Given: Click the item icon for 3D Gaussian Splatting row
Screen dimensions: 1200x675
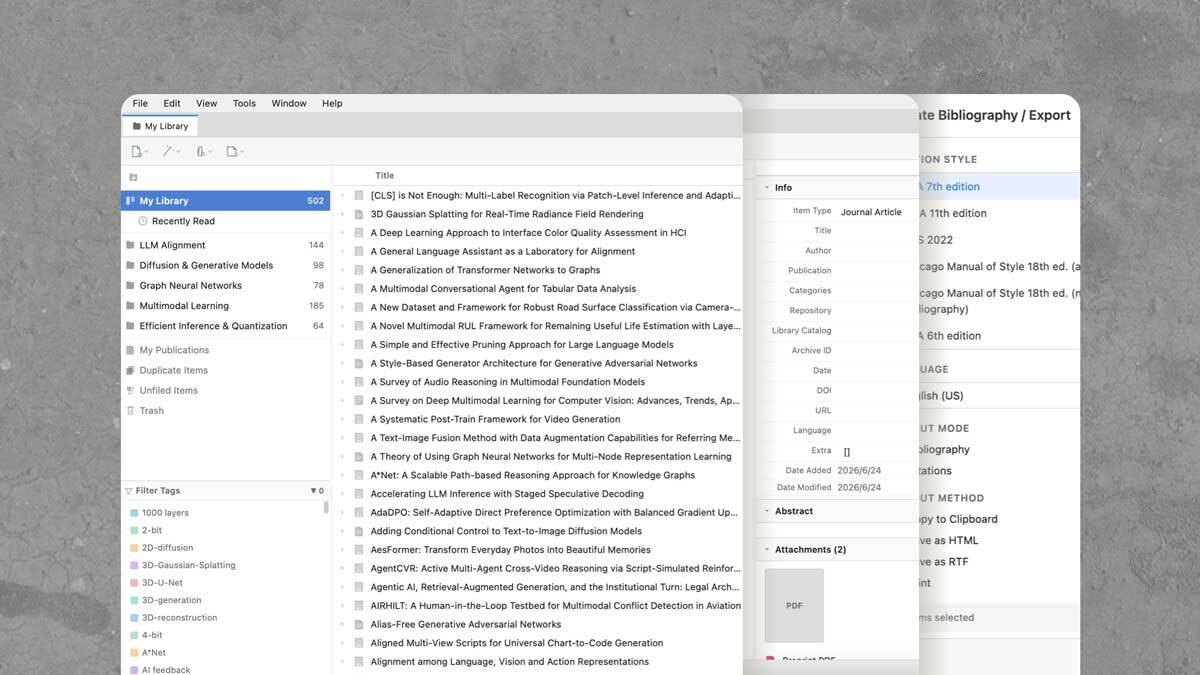Looking at the screenshot, I should [359, 214].
